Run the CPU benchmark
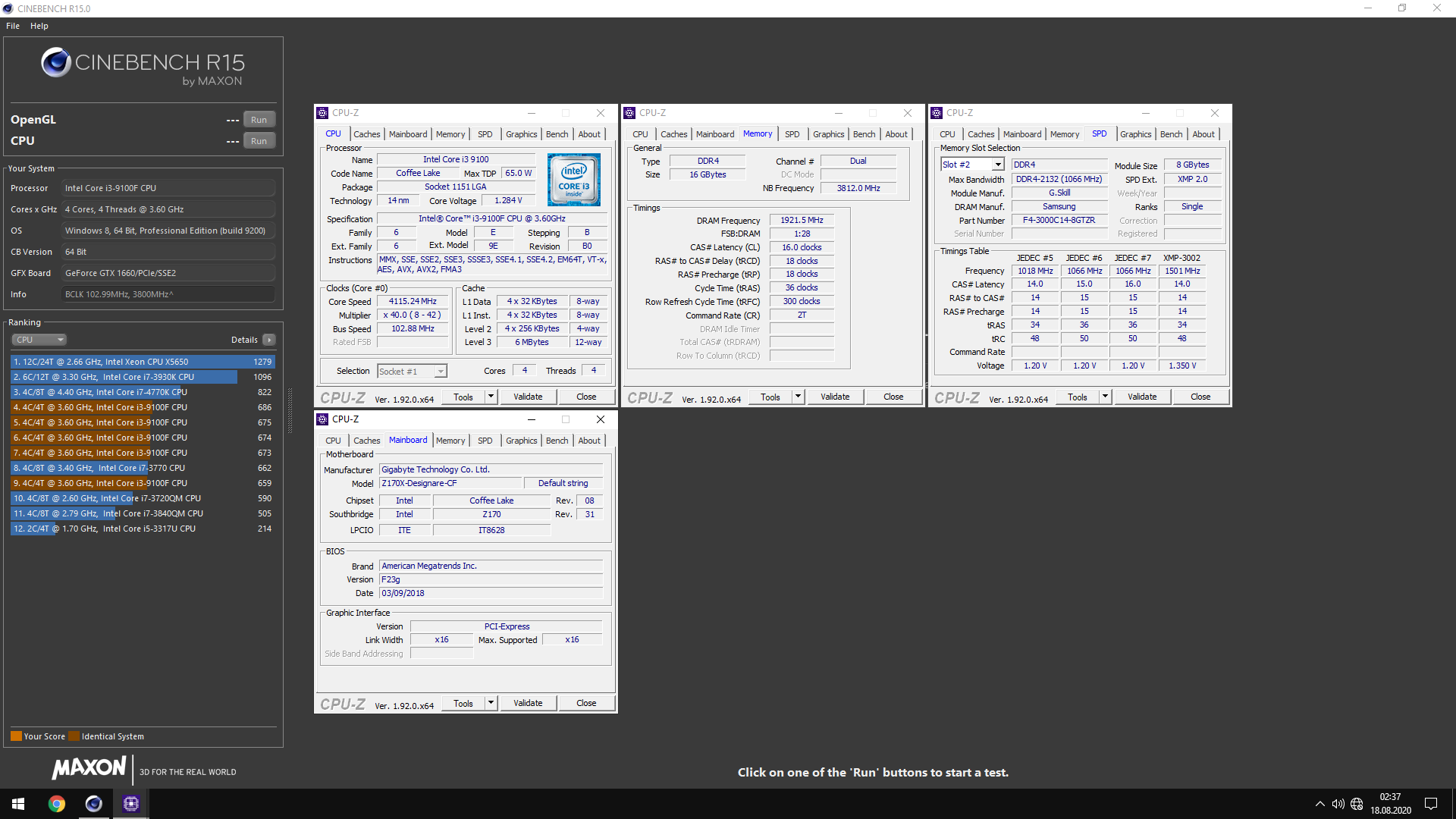The height and width of the screenshot is (819, 1456). pos(259,141)
